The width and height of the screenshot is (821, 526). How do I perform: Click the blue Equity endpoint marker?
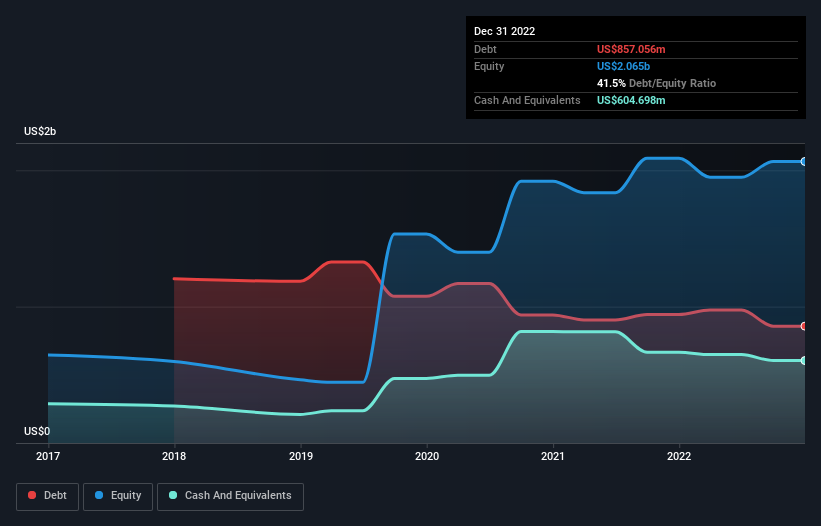point(804,162)
